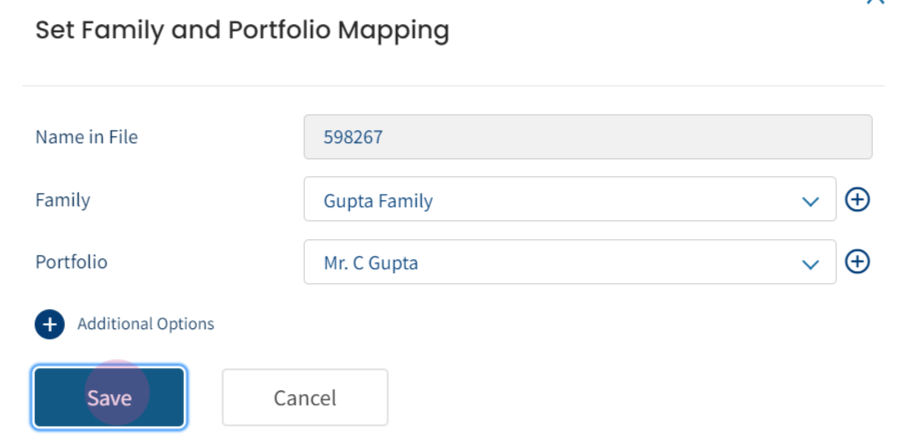Image resolution: width=914 pixels, height=434 pixels.
Task: Expand Additional Options via round plus icon
Action: pyautogui.click(x=50, y=324)
